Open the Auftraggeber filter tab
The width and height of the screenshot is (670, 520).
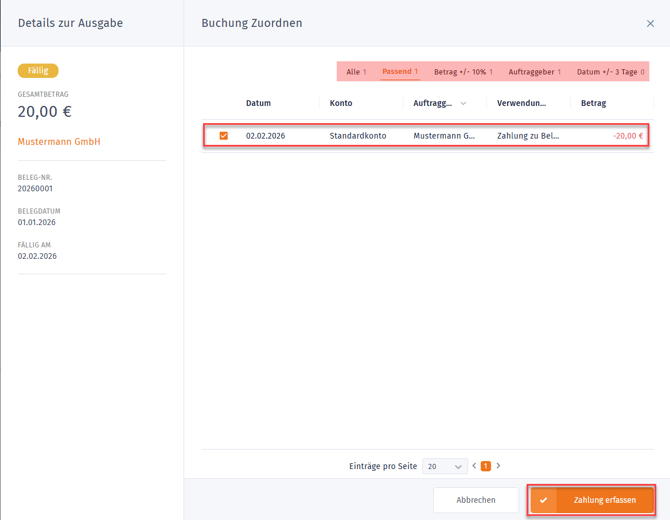(x=534, y=72)
